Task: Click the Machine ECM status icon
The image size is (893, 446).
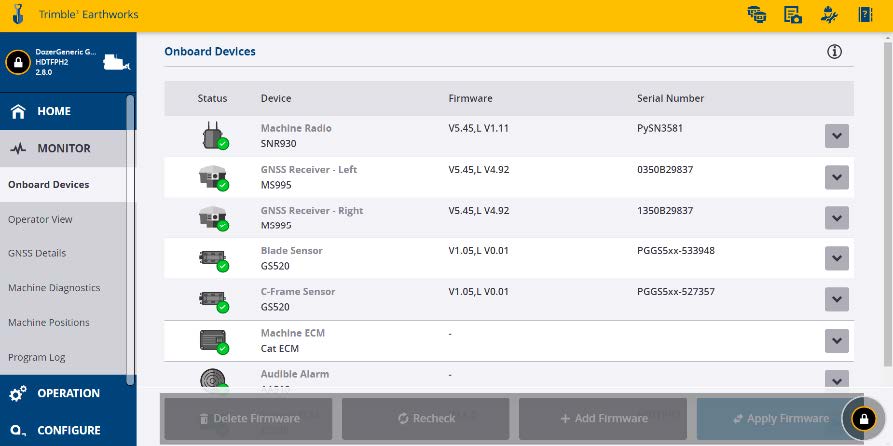Action: [214, 341]
